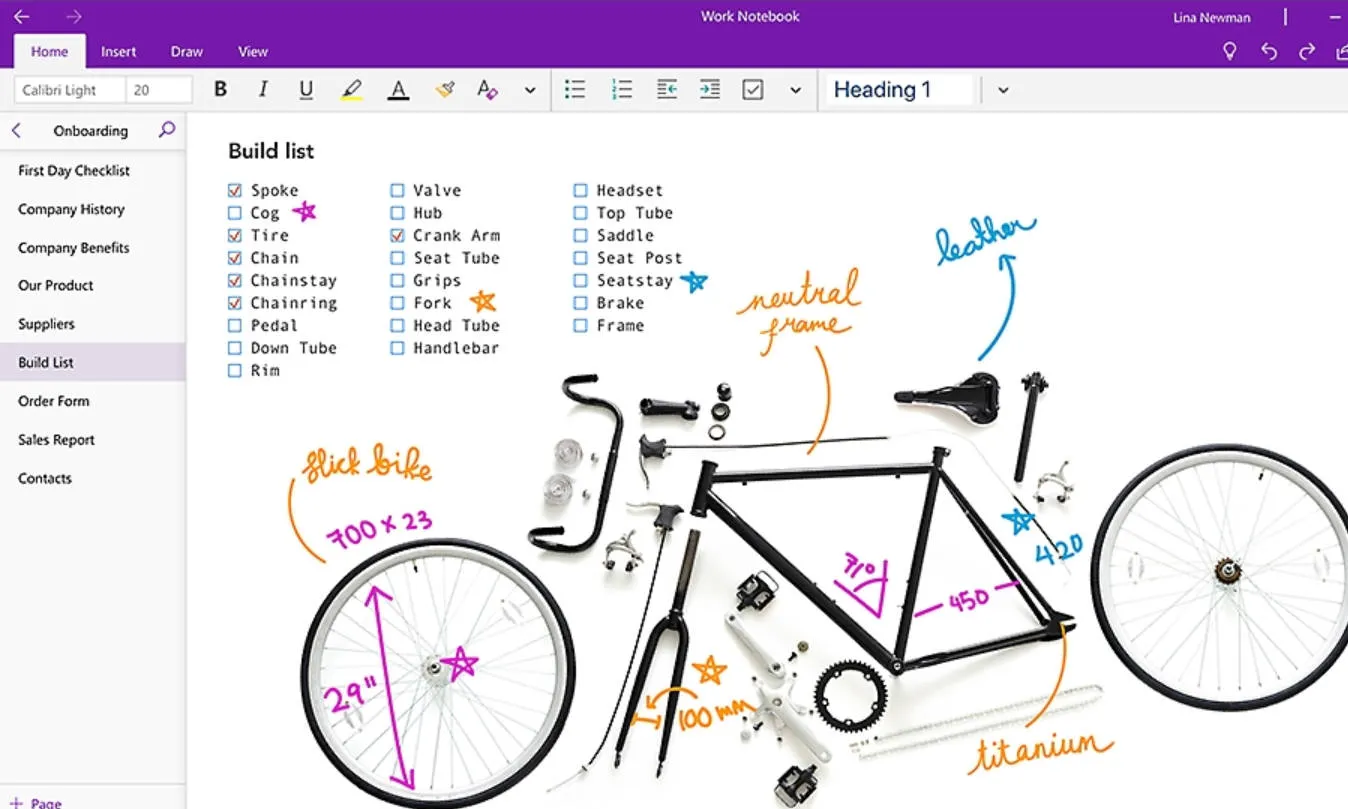The image size is (1348, 809).
Task: Toggle bold formatting
Action: coord(220,89)
